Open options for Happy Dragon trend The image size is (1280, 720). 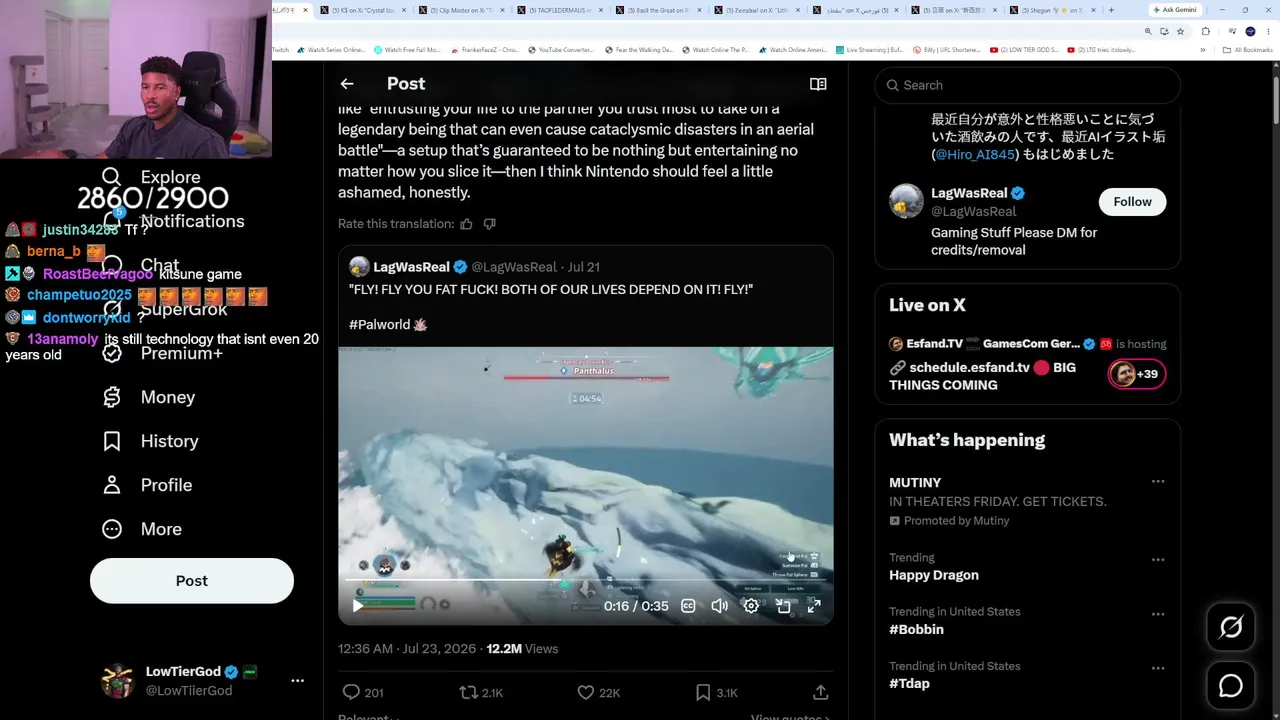(1158, 560)
